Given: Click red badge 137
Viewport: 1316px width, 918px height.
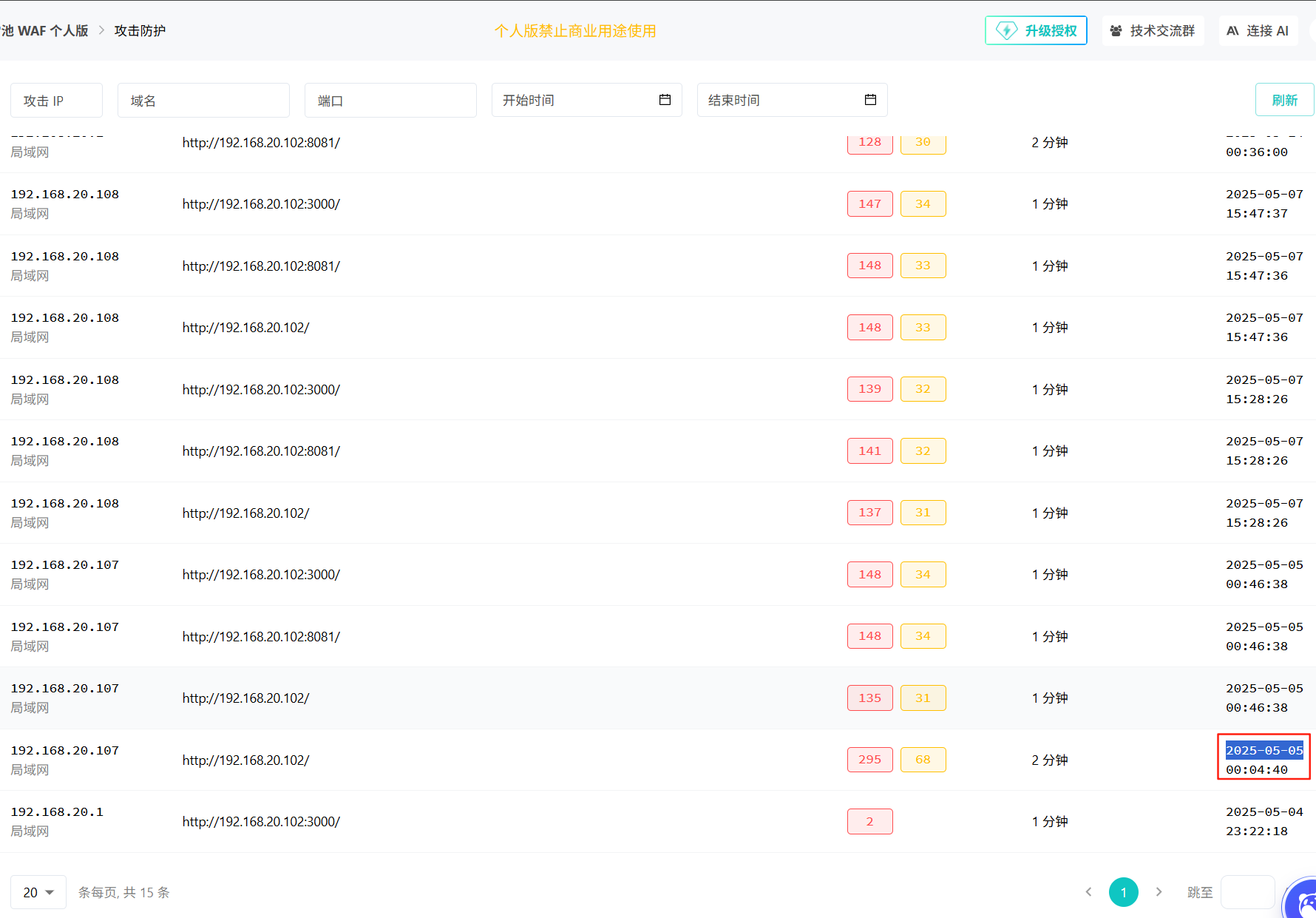Looking at the screenshot, I should point(870,513).
